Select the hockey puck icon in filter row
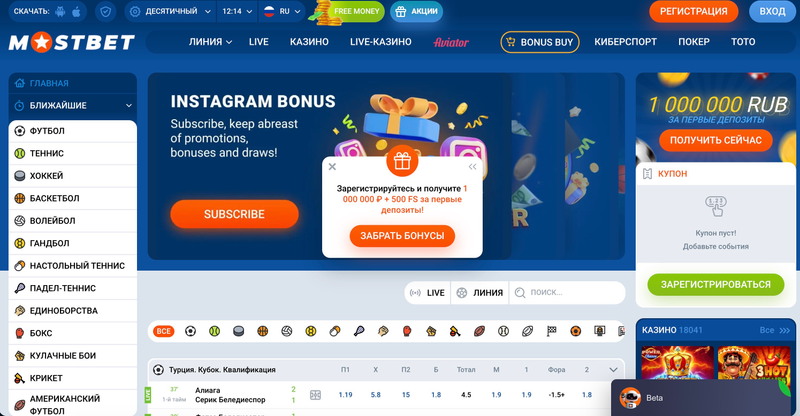This screenshot has width=800, height=416. click(238, 331)
